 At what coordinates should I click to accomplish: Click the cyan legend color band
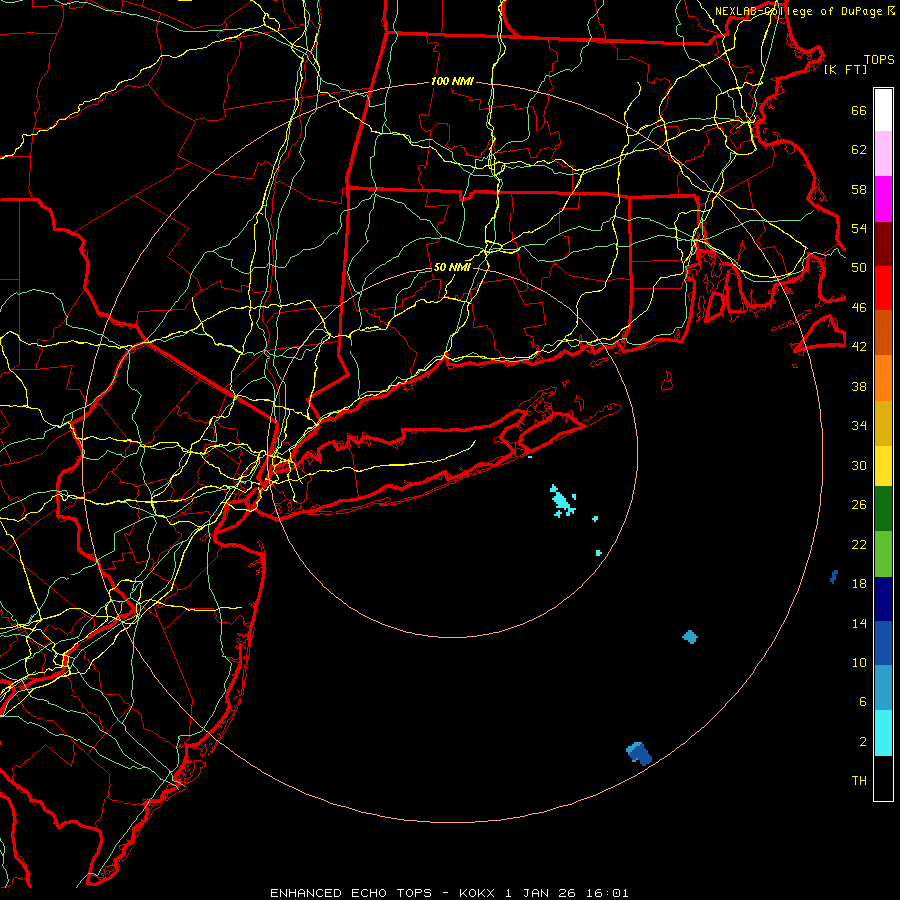coord(883,733)
